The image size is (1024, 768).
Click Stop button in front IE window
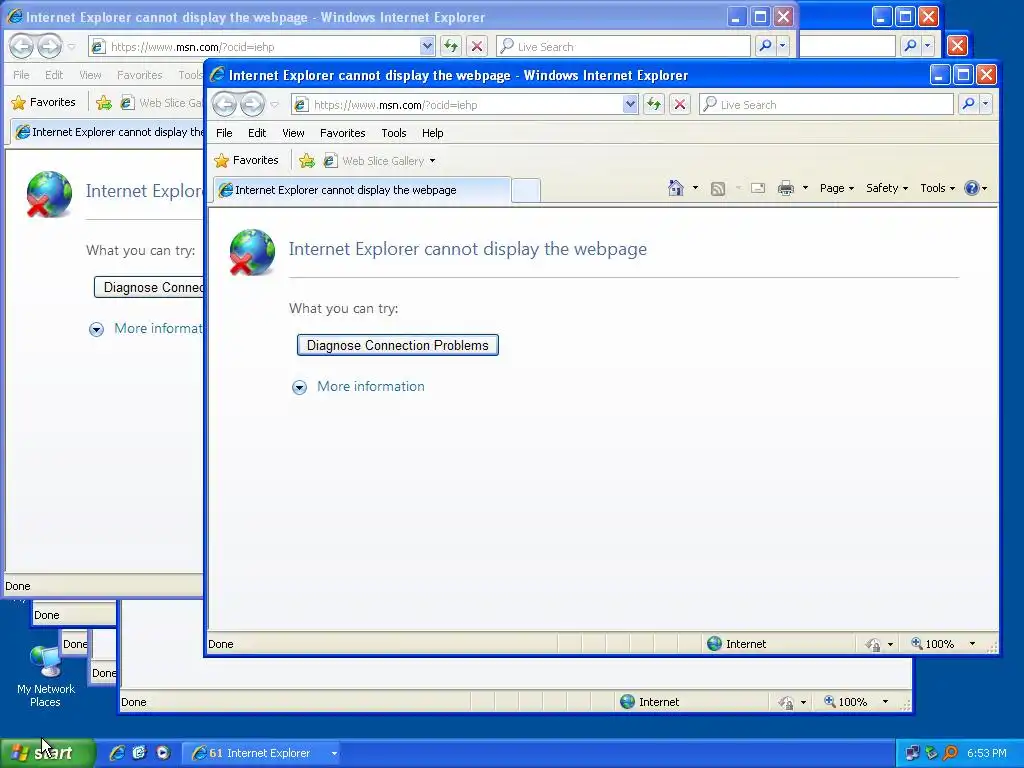pos(680,104)
